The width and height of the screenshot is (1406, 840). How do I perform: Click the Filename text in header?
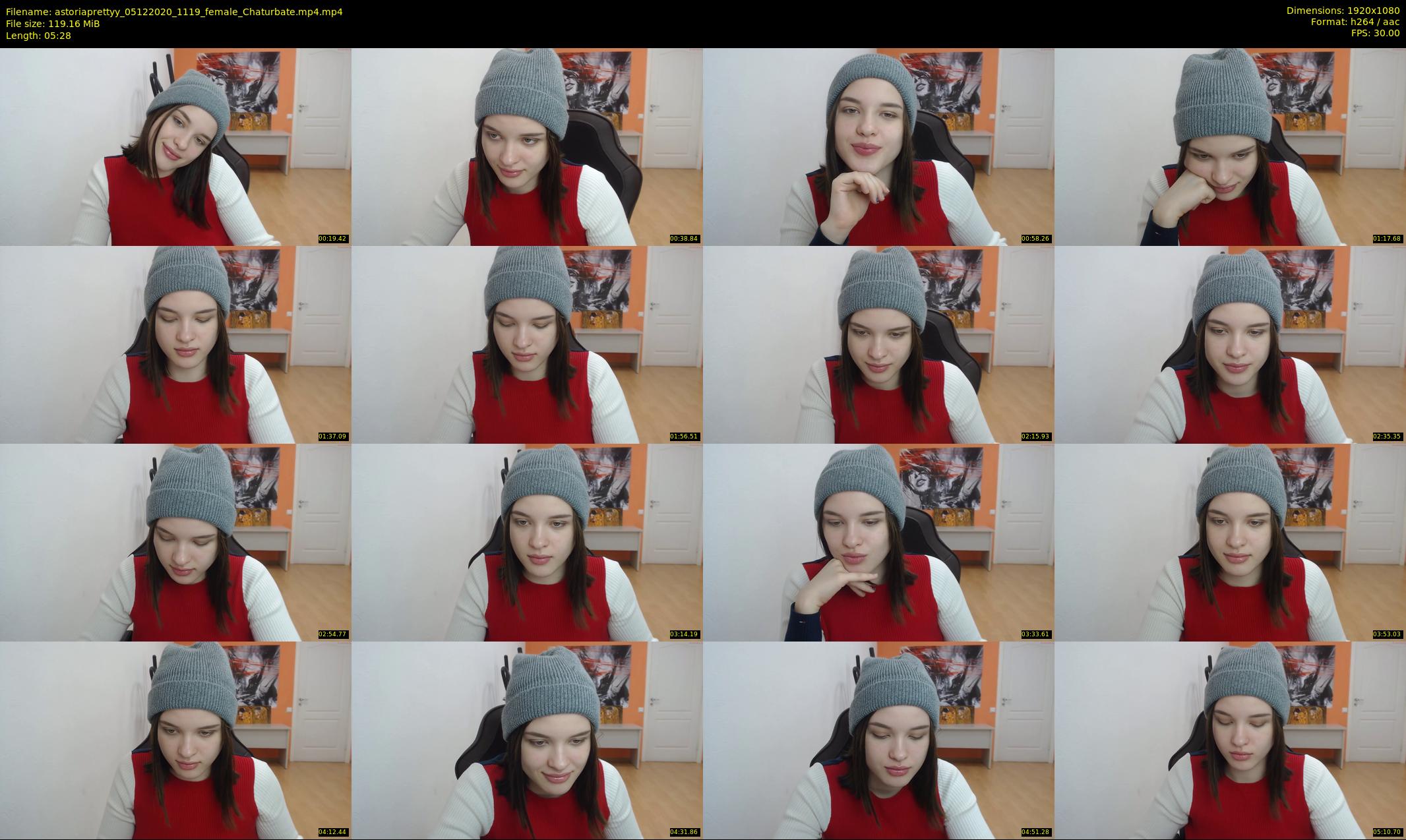point(174,12)
